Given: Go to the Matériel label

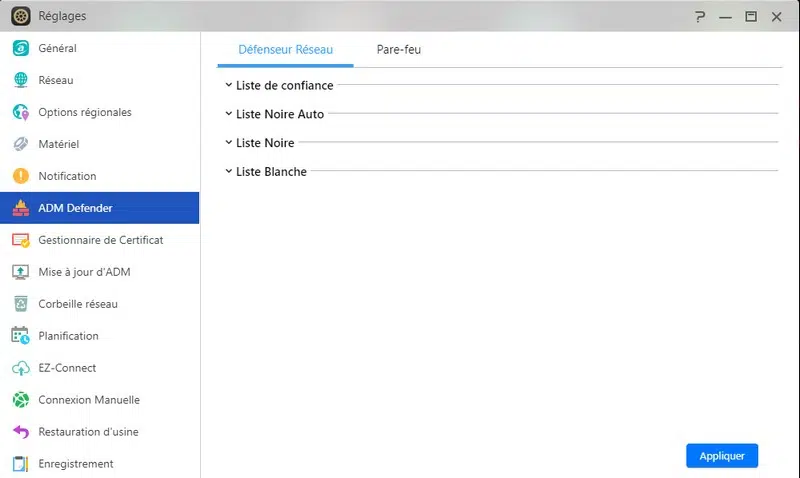Looking at the screenshot, I should click(x=59, y=144).
